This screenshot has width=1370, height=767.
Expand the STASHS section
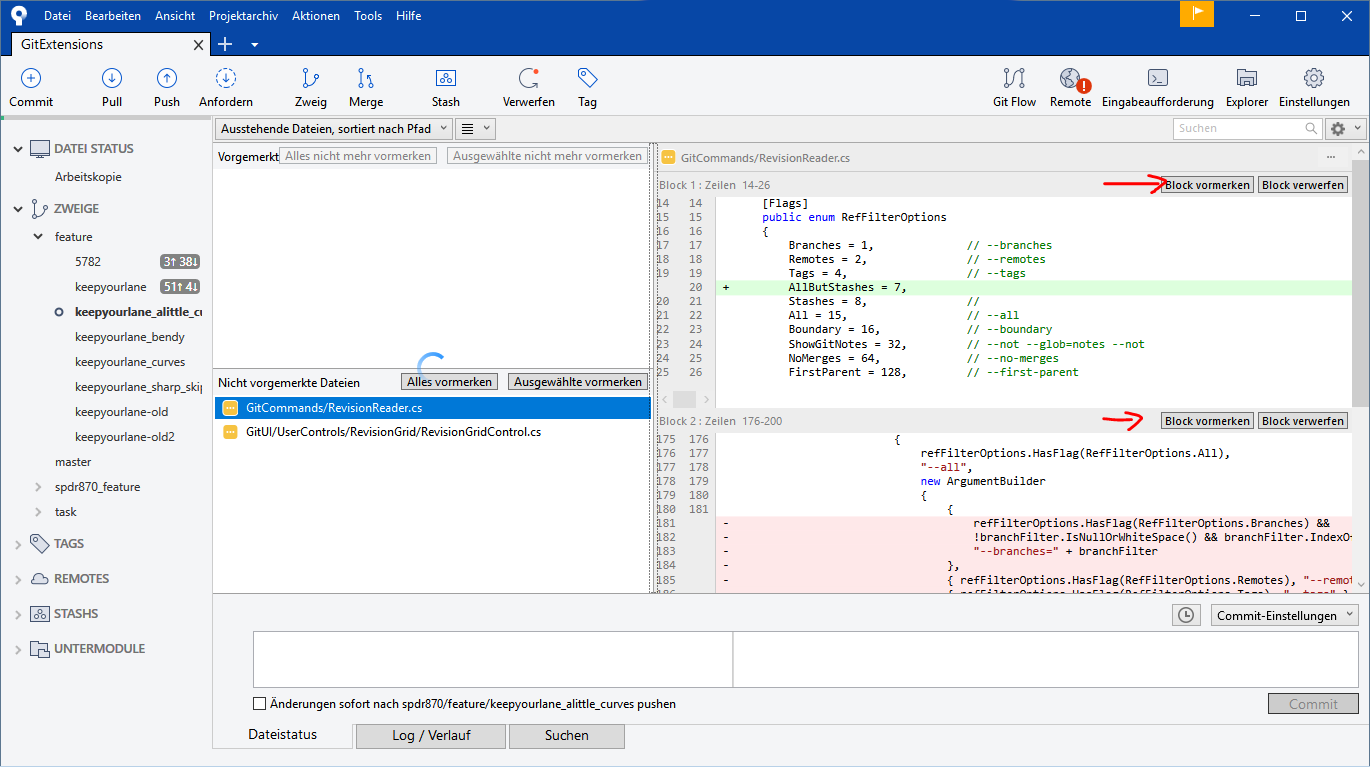click(x=17, y=614)
